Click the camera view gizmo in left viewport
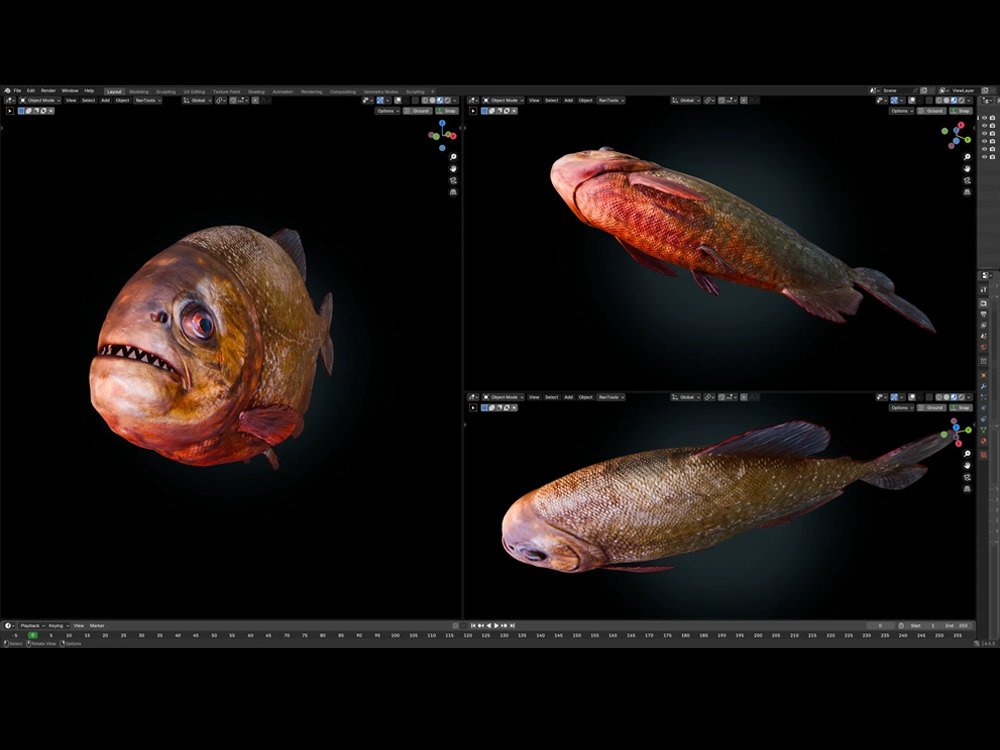This screenshot has height=750, width=1000. (x=453, y=180)
